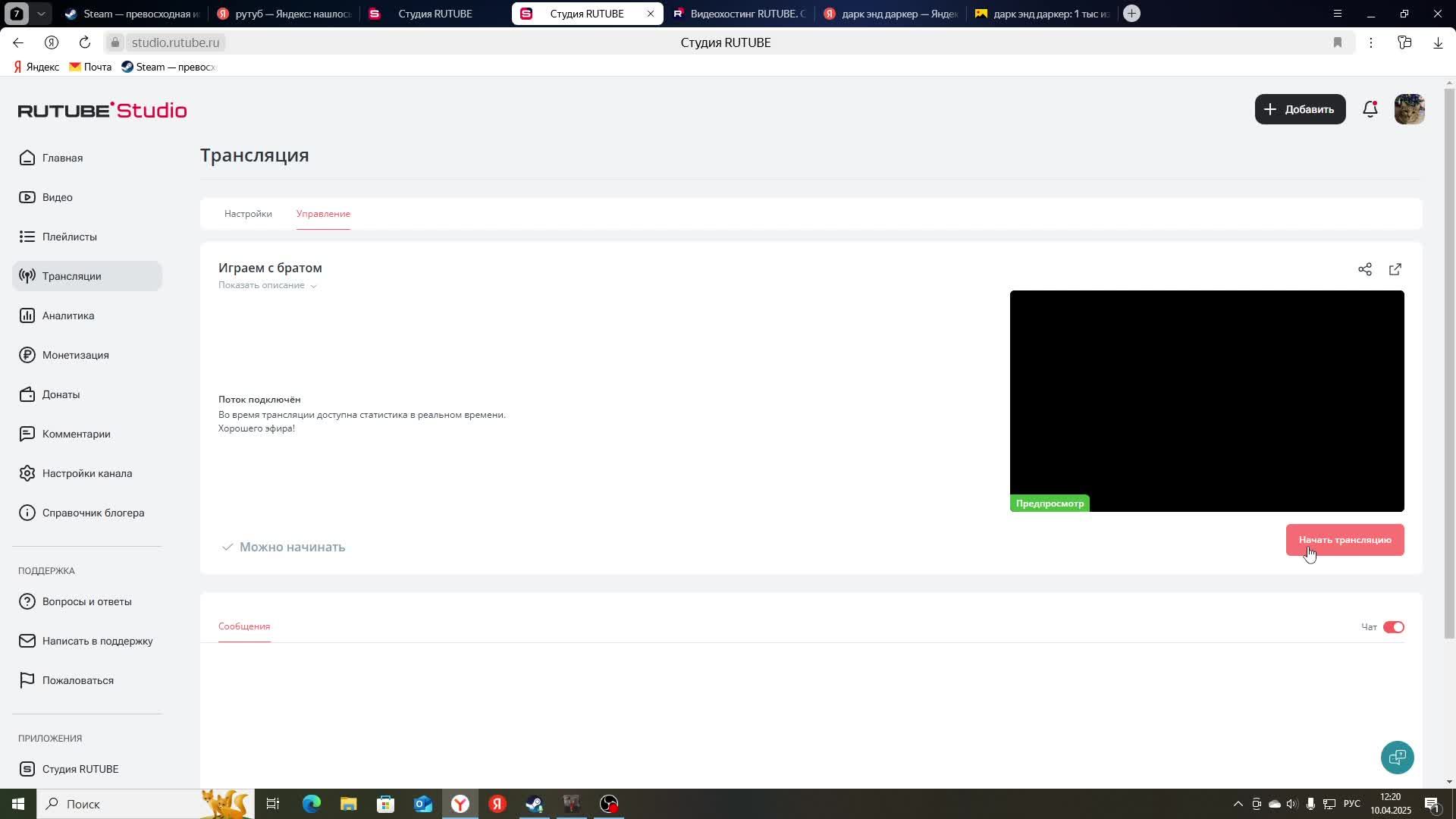Screen dimensions: 1456x819
Task: Toggle the Чат switch off
Action: point(1393,627)
